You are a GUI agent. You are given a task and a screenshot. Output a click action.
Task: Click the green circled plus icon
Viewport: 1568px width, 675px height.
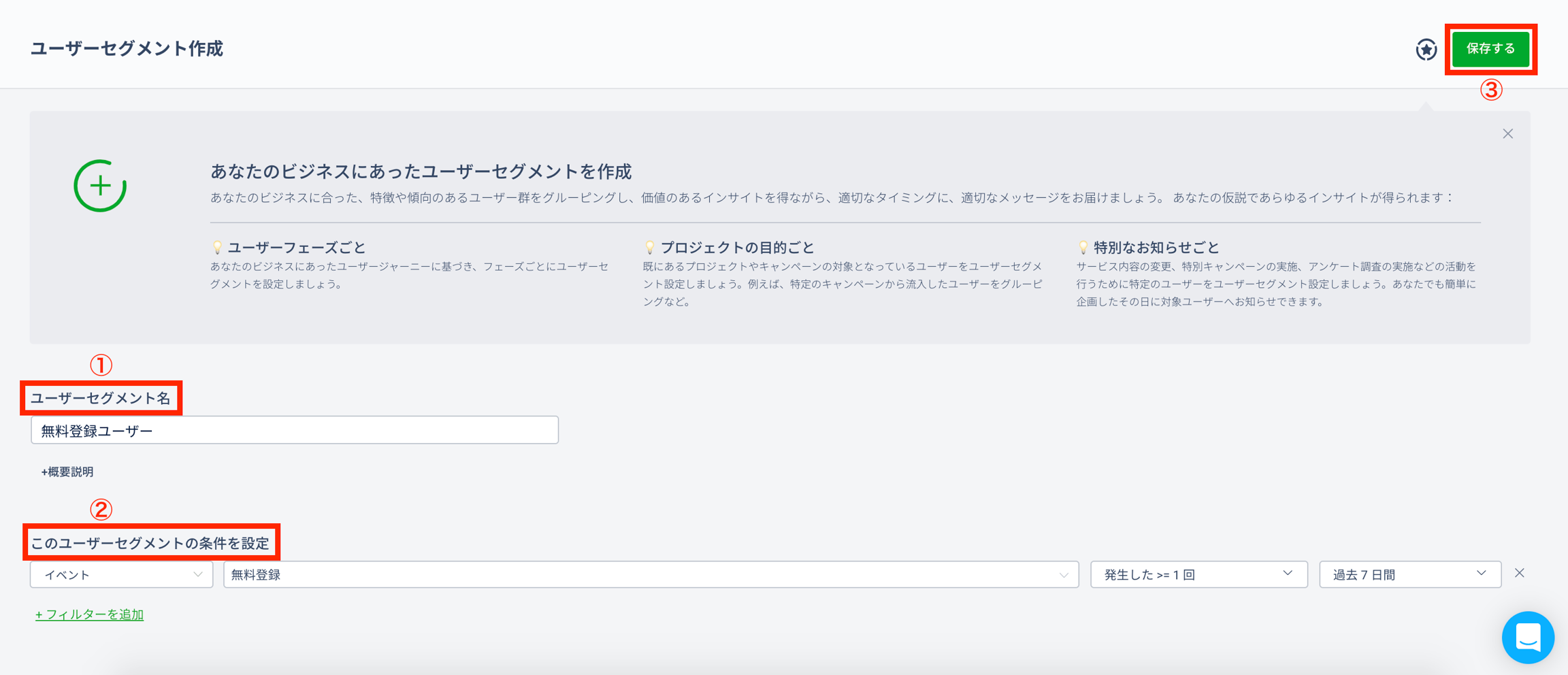[100, 186]
